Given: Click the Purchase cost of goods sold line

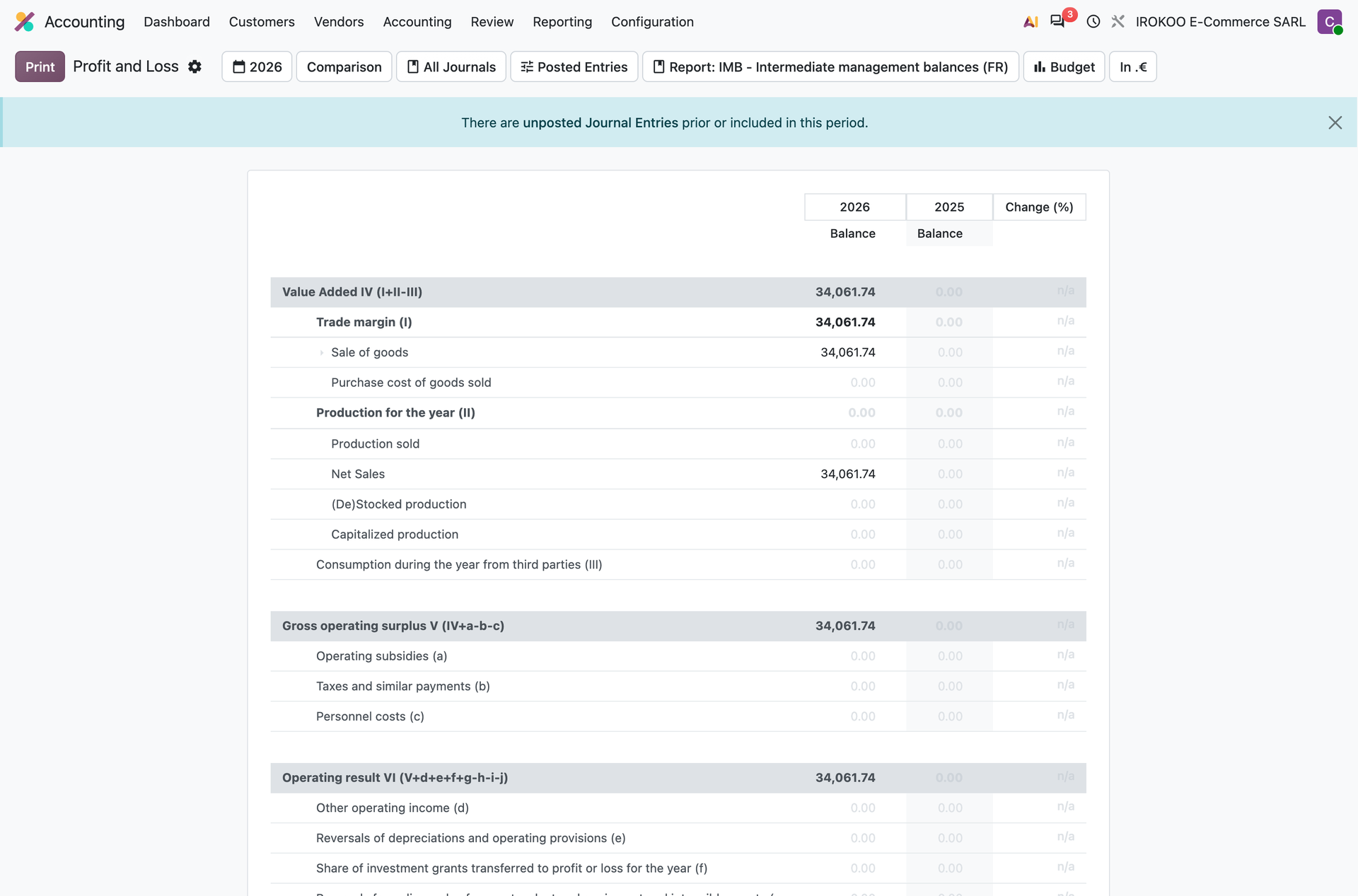Looking at the screenshot, I should pyautogui.click(x=678, y=383).
